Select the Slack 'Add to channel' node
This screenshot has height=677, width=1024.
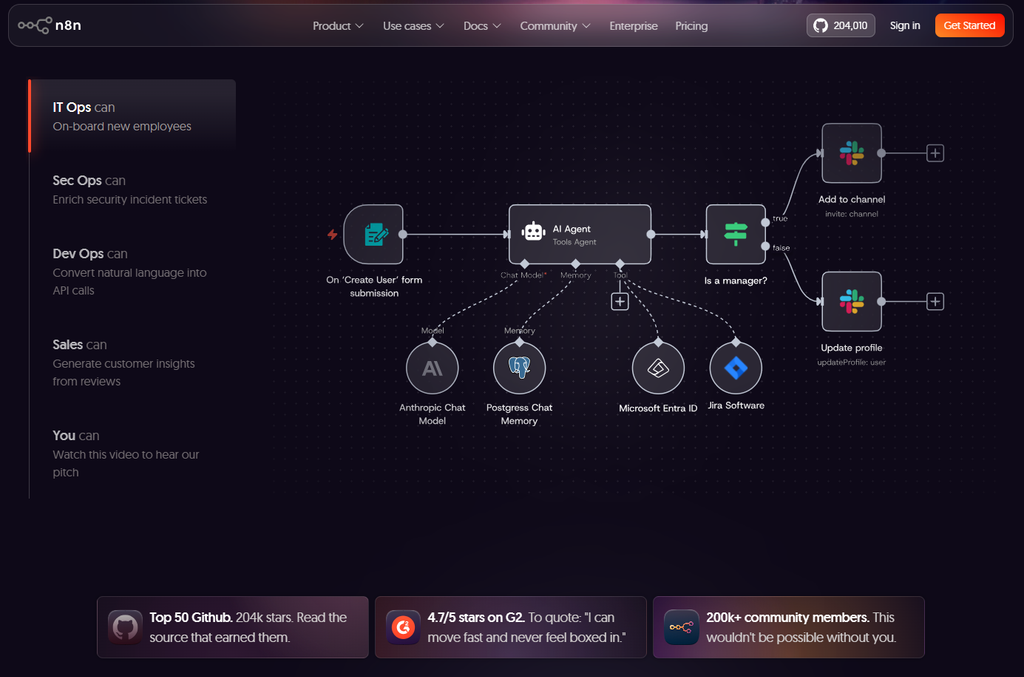pos(852,153)
